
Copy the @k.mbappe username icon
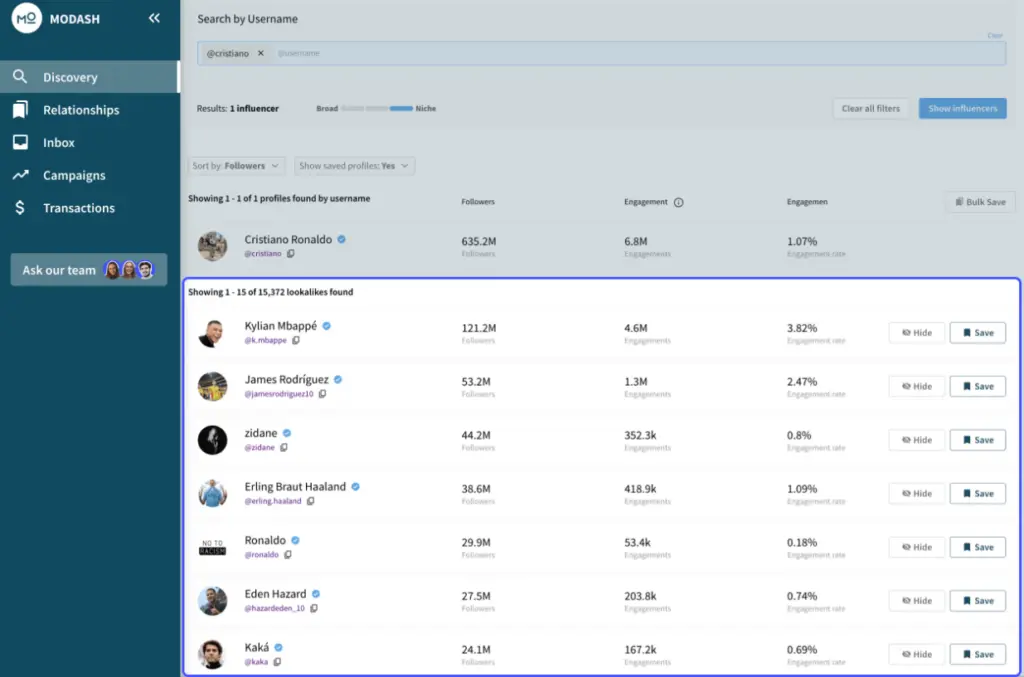click(x=296, y=341)
